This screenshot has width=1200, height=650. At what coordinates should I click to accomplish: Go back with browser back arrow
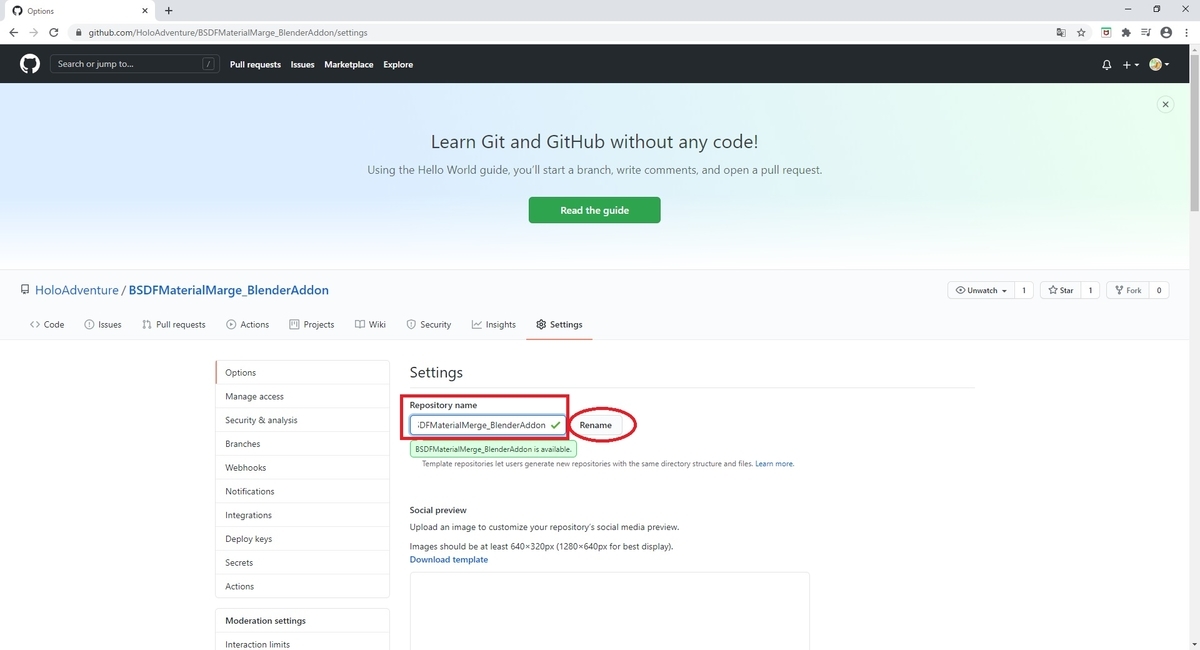[x=13, y=32]
